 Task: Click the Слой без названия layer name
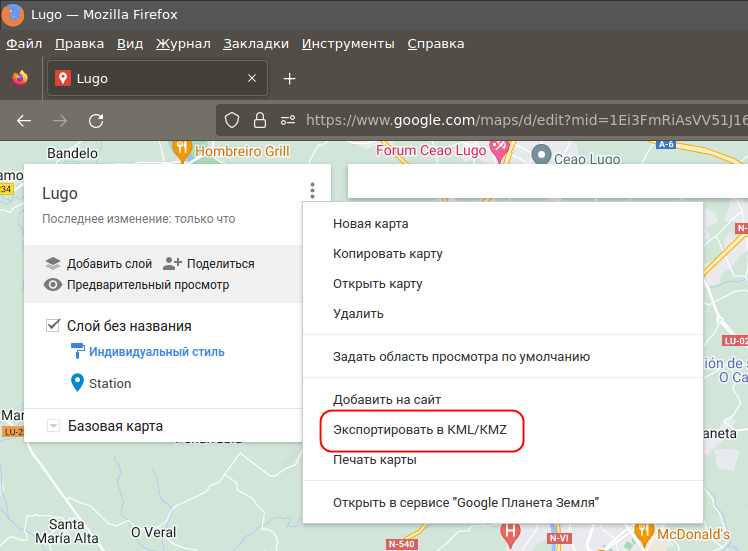(129, 326)
